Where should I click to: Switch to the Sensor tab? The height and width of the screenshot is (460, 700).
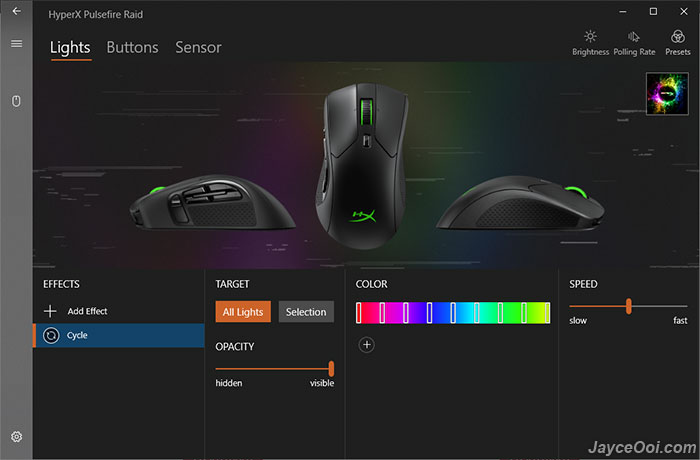click(198, 47)
